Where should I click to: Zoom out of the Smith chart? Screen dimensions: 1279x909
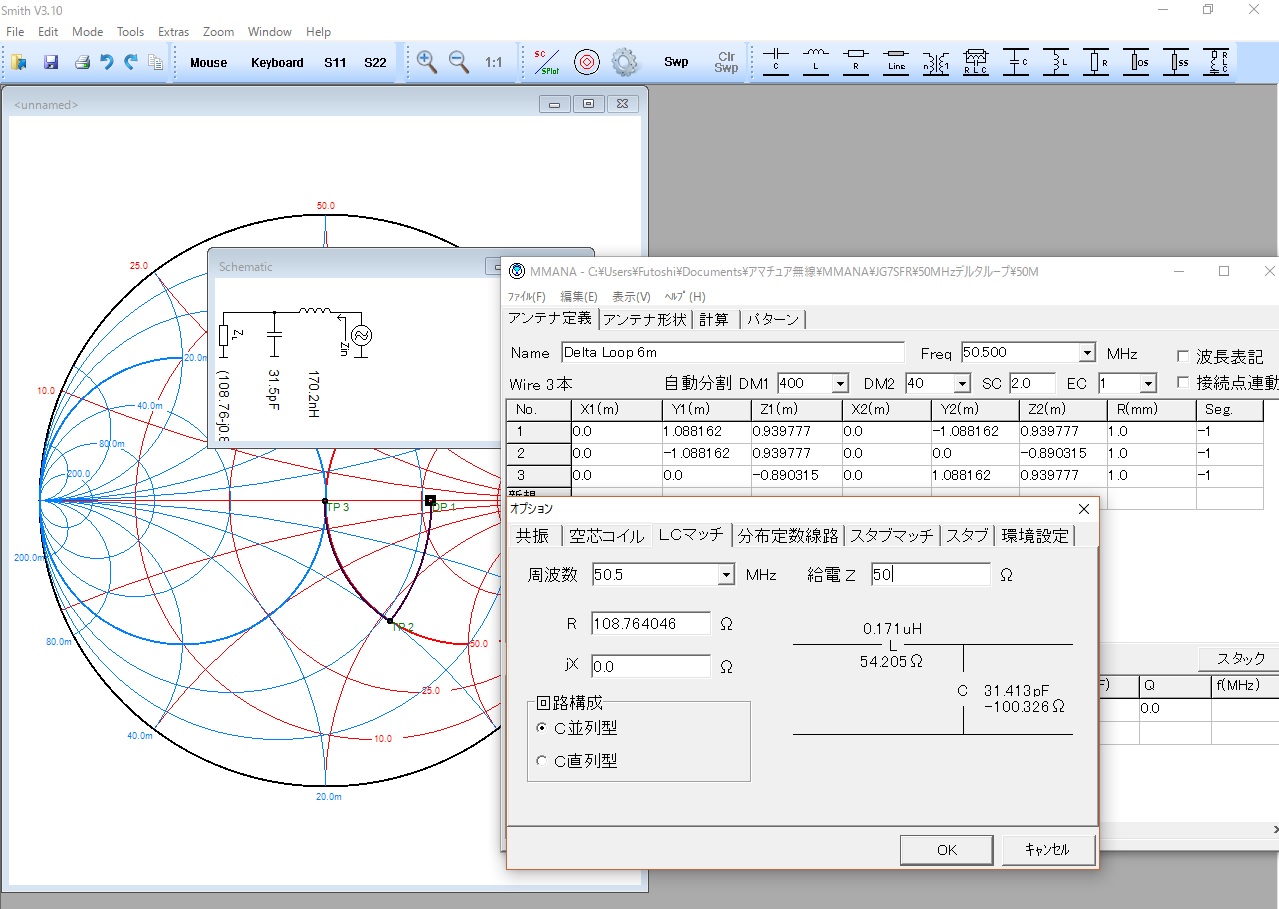coord(459,62)
